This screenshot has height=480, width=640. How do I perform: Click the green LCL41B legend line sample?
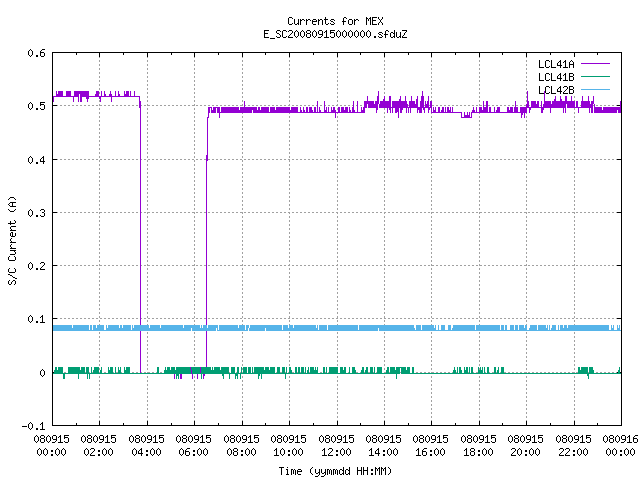pos(595,76)
